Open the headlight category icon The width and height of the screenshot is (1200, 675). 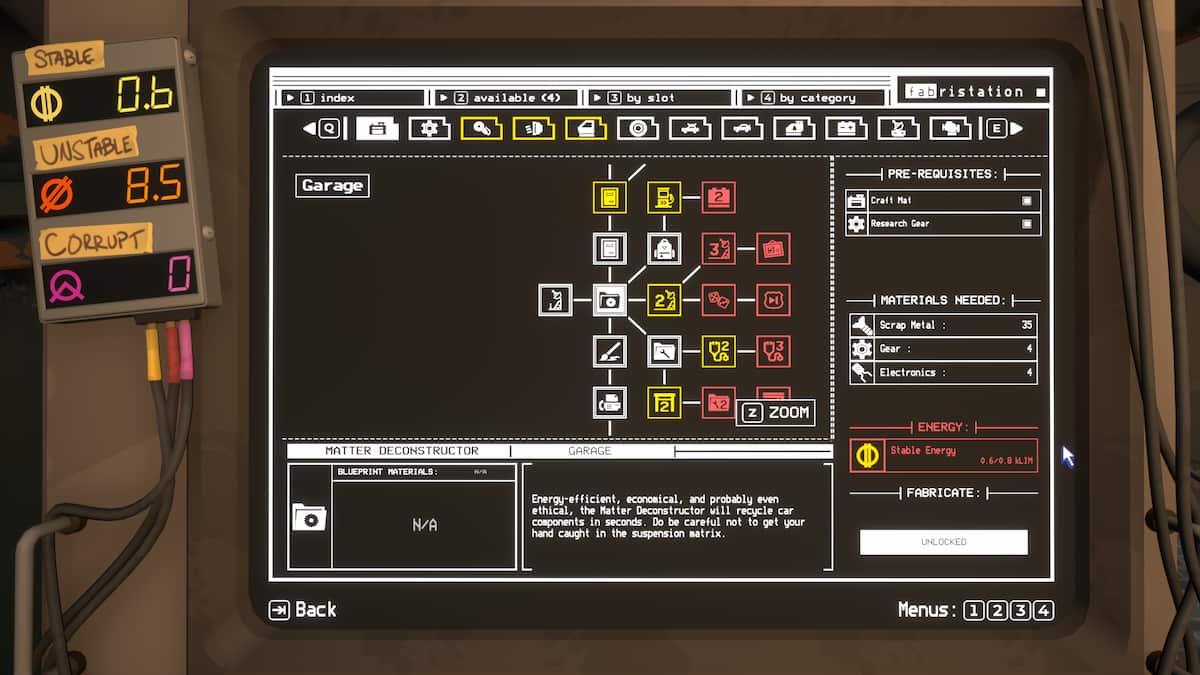[533, 128]
